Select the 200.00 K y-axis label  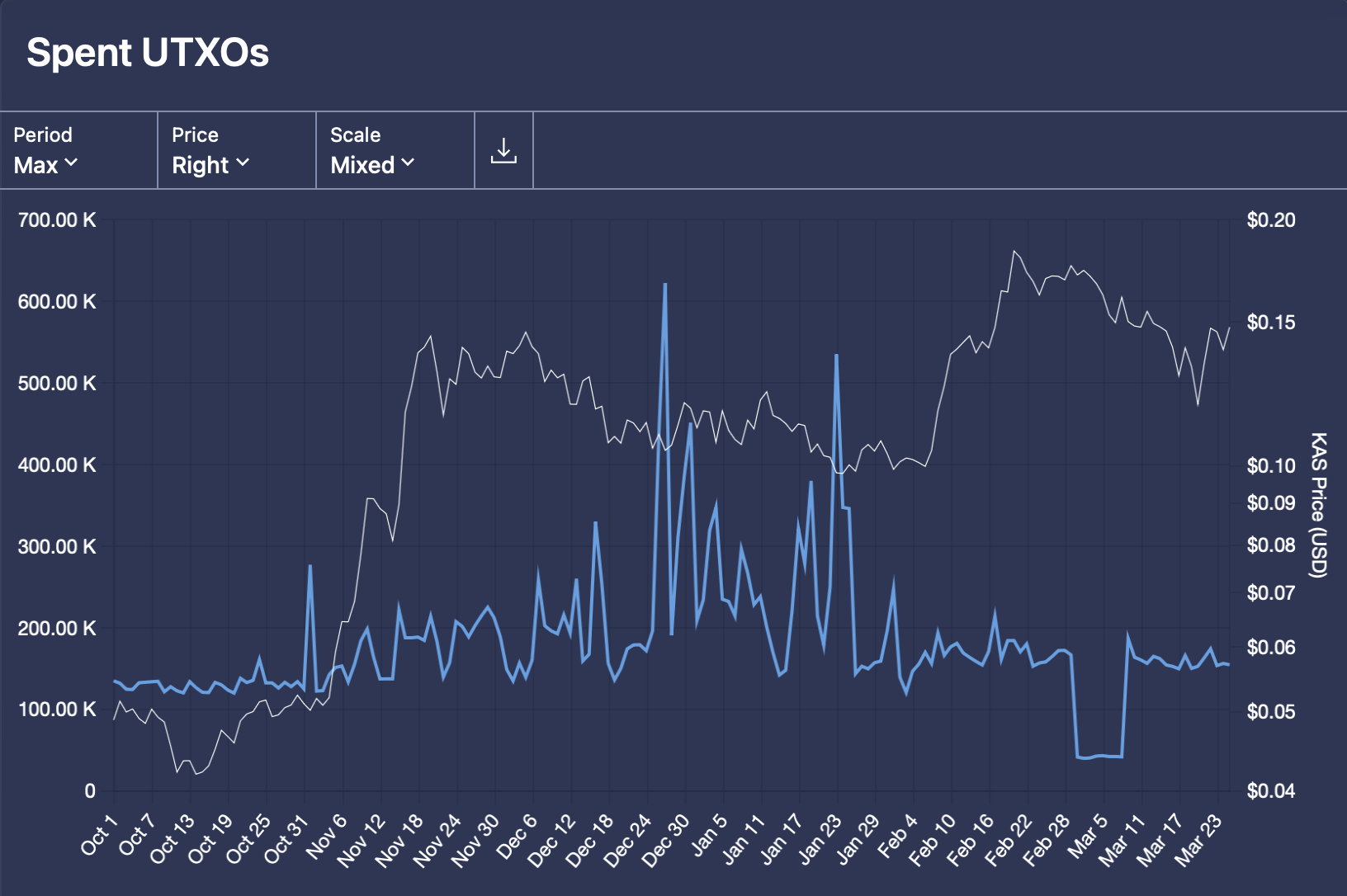pos(57,629)
